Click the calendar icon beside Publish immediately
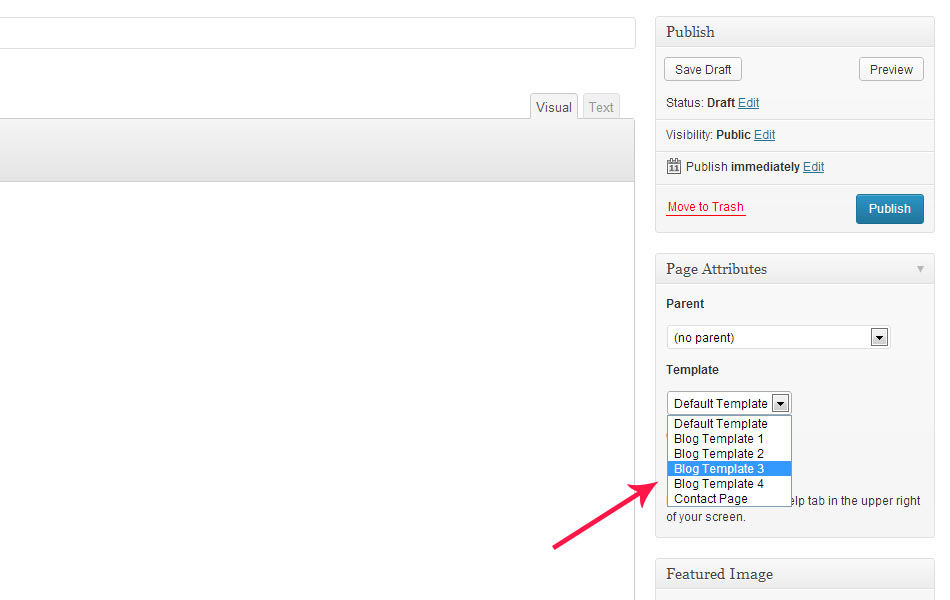The width and height of the screenshot is (950, 600). point(673,167)
